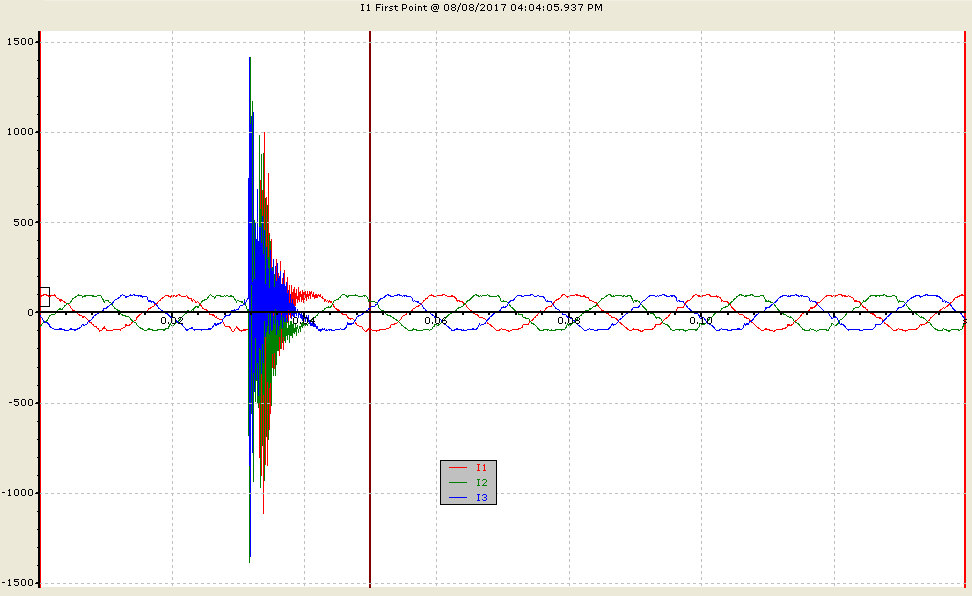Viewport: 972px width, 596px height.
Task: Click the -1500 label on the vertical axis
Action: pyautogui.click(x=18, y=582)
